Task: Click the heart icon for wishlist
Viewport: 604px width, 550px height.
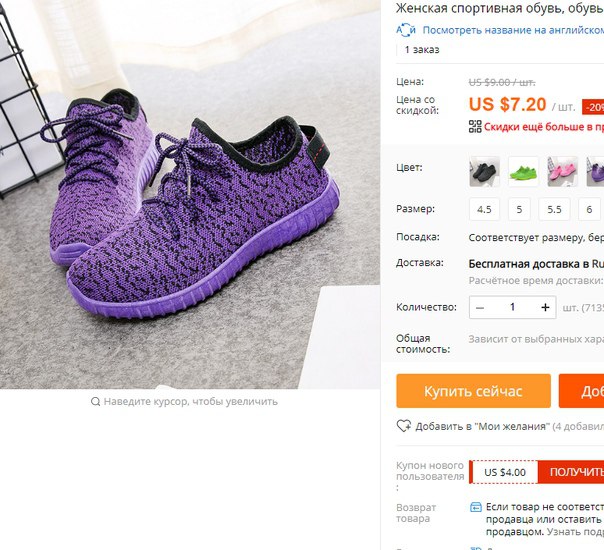Action: tap(404, 426)
